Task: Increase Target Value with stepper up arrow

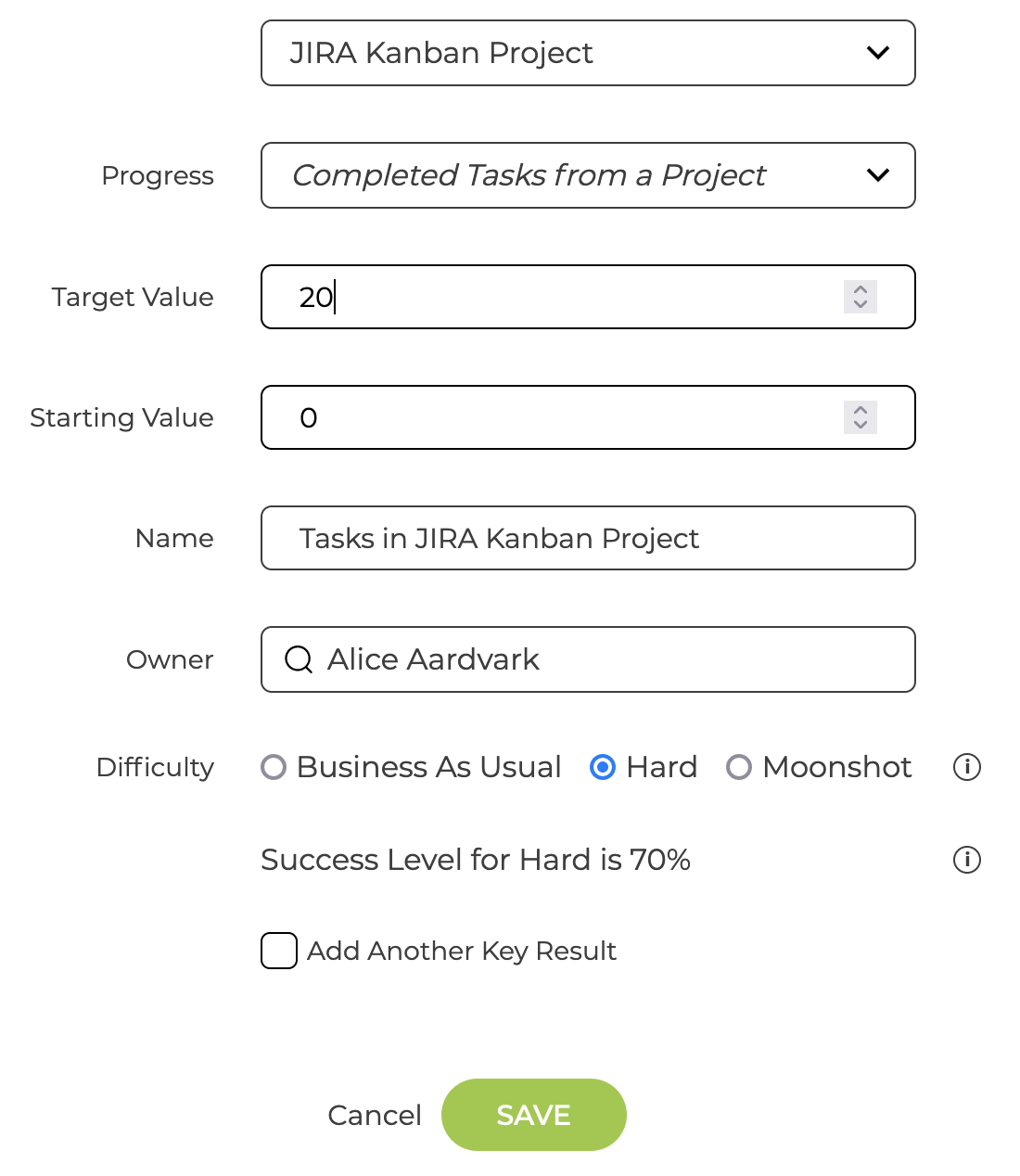Action: [x=861, y=289]
